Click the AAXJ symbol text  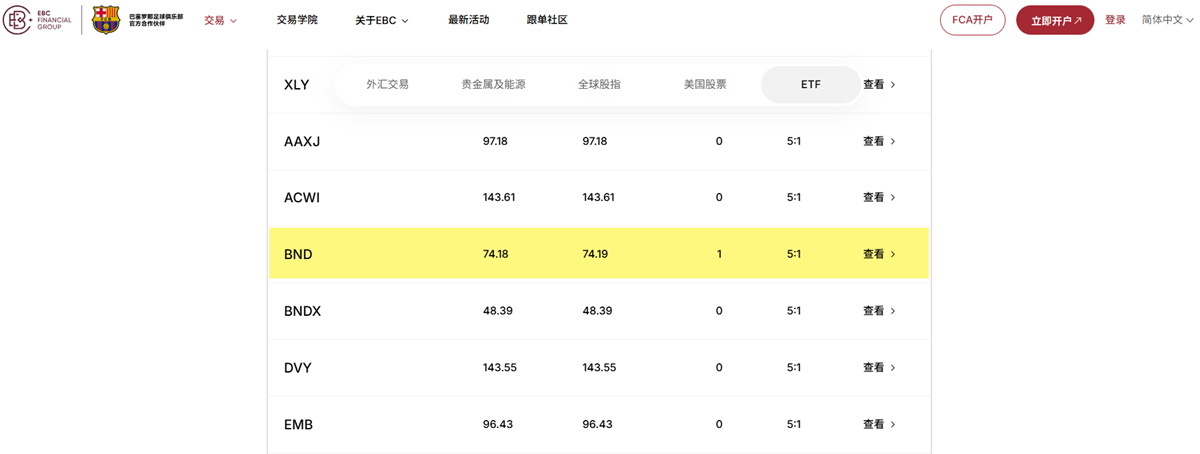click(302, 141)
